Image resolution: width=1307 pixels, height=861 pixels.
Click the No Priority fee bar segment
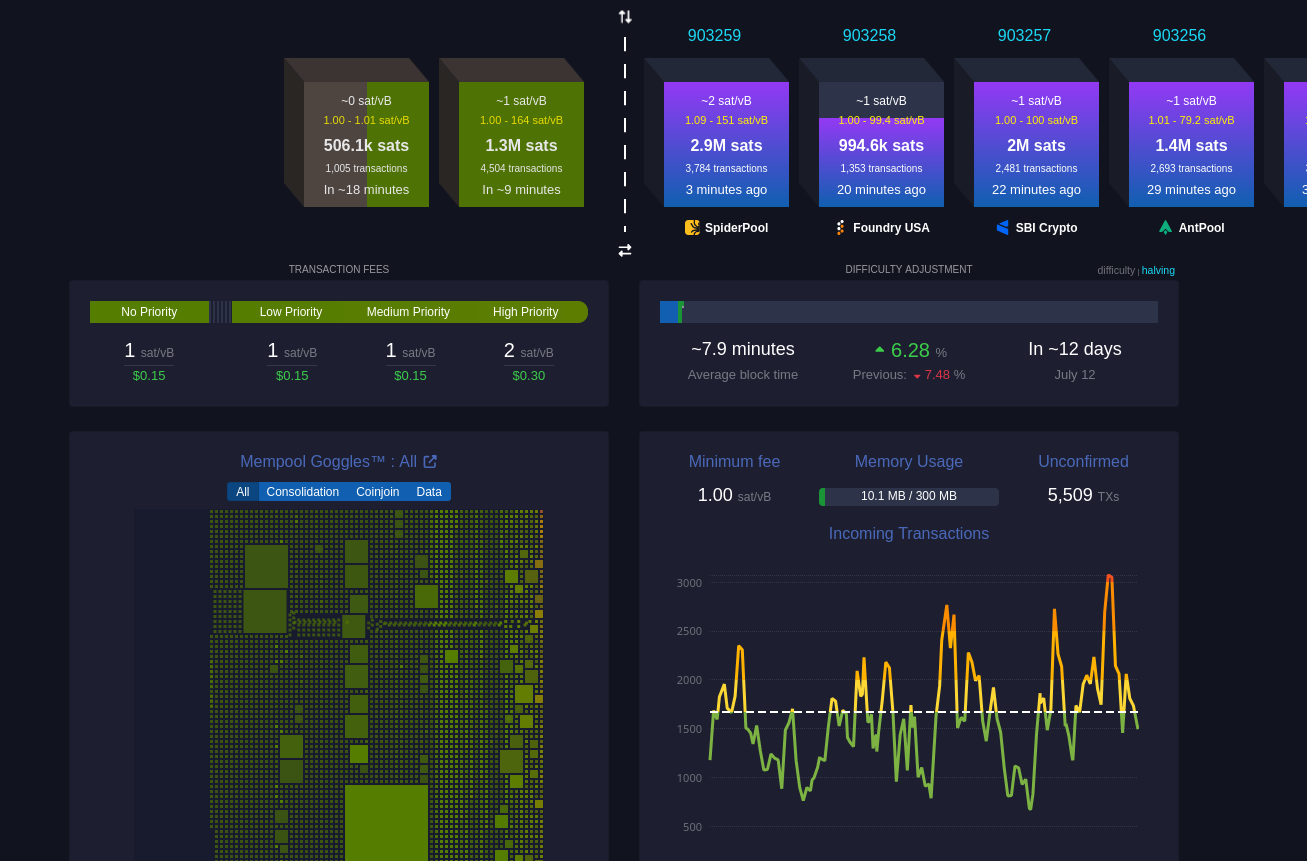click(x=149, y=312)
